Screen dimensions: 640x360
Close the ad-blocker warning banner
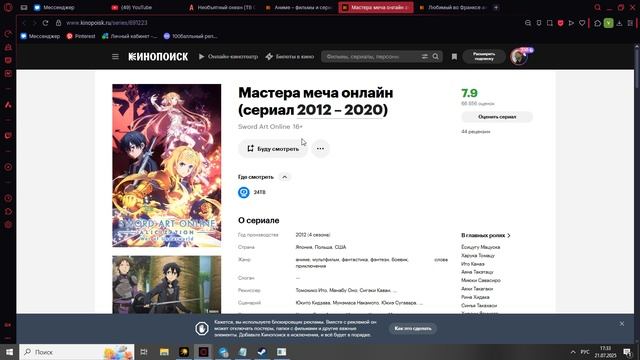click(622, 324)
